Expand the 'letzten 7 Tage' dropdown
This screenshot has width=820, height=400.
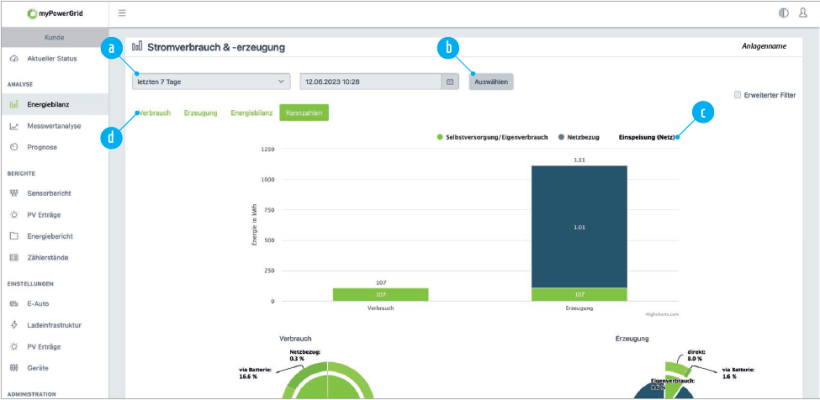click(210, 81)
